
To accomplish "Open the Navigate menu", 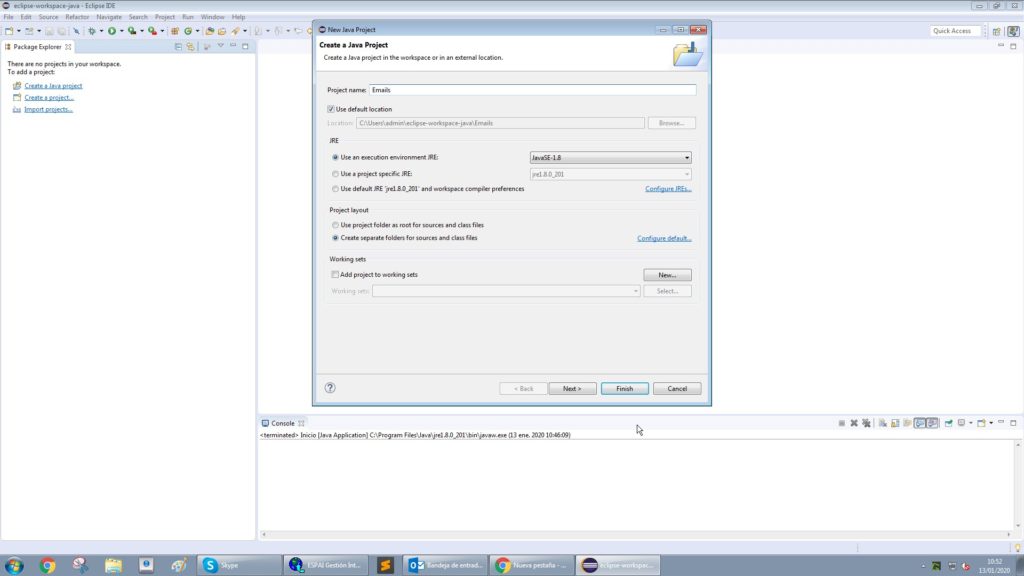I will (x=109, y=17).
